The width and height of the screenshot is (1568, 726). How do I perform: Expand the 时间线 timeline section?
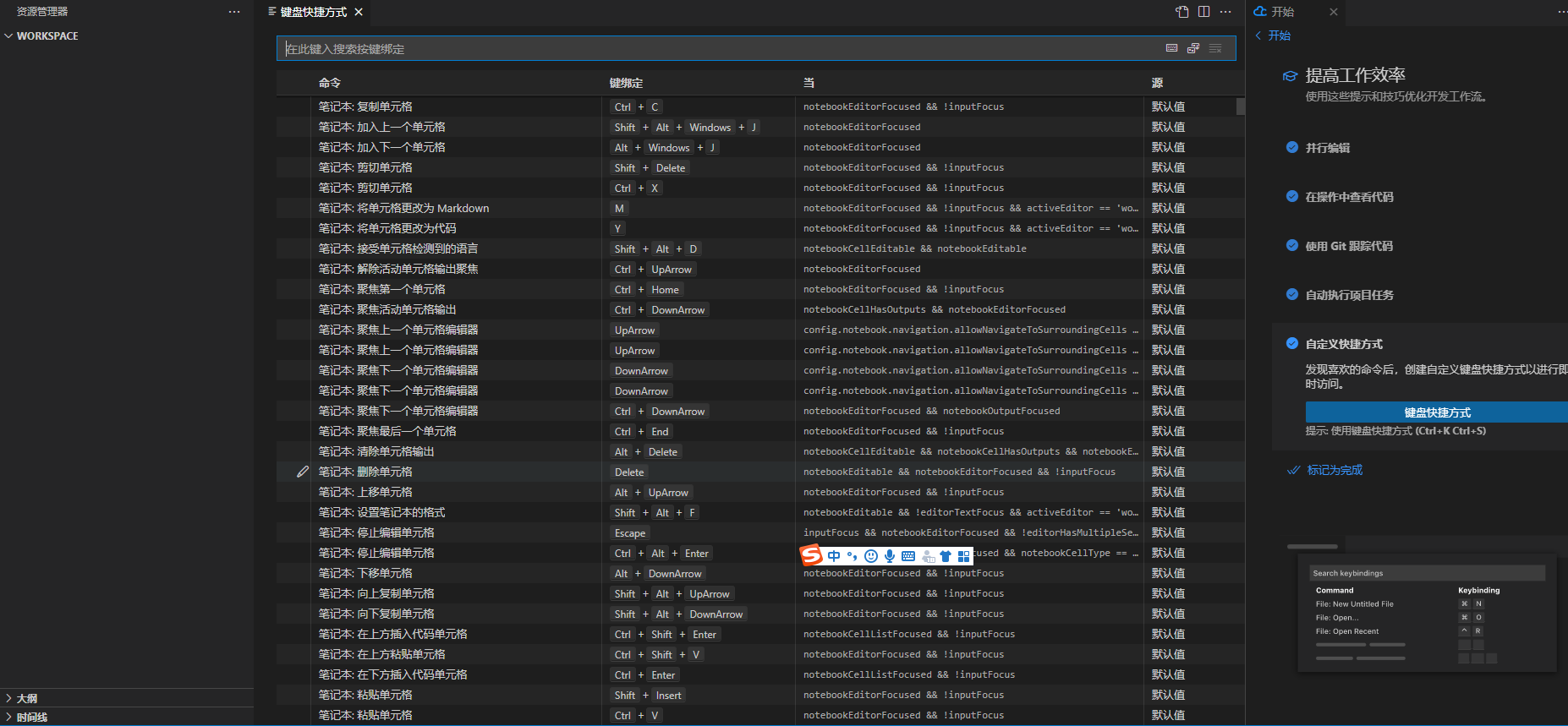coord(127,717)
